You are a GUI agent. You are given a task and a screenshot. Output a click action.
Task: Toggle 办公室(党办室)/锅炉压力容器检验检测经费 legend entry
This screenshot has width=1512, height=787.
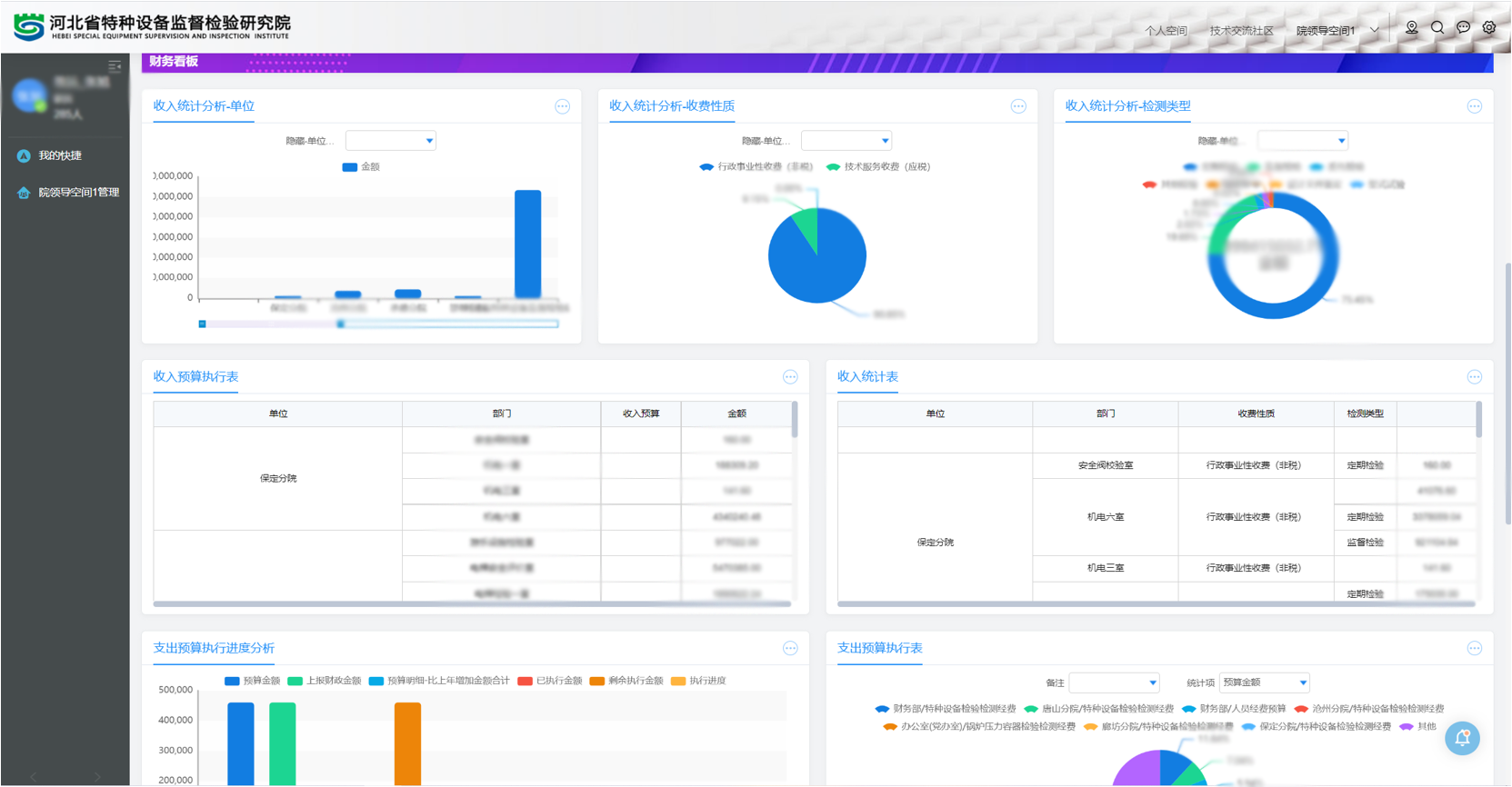[979, 727]
